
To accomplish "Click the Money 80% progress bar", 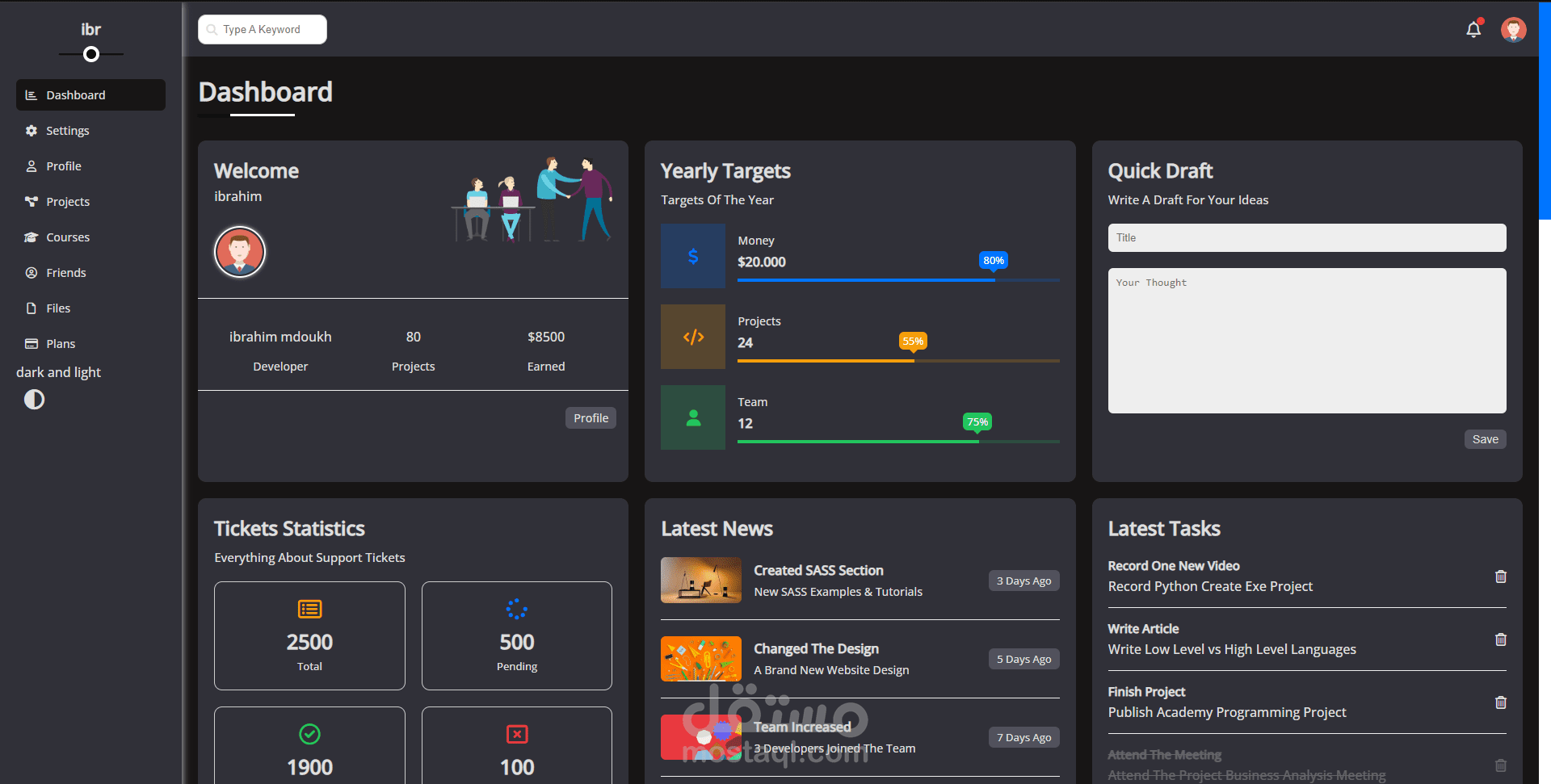I will (x=898, y=280).
